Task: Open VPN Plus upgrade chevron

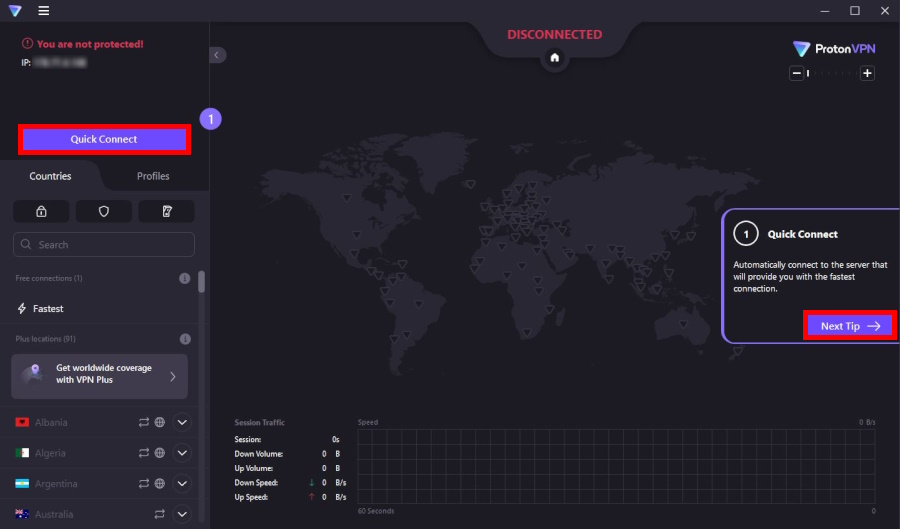Action: pos(173,376)
